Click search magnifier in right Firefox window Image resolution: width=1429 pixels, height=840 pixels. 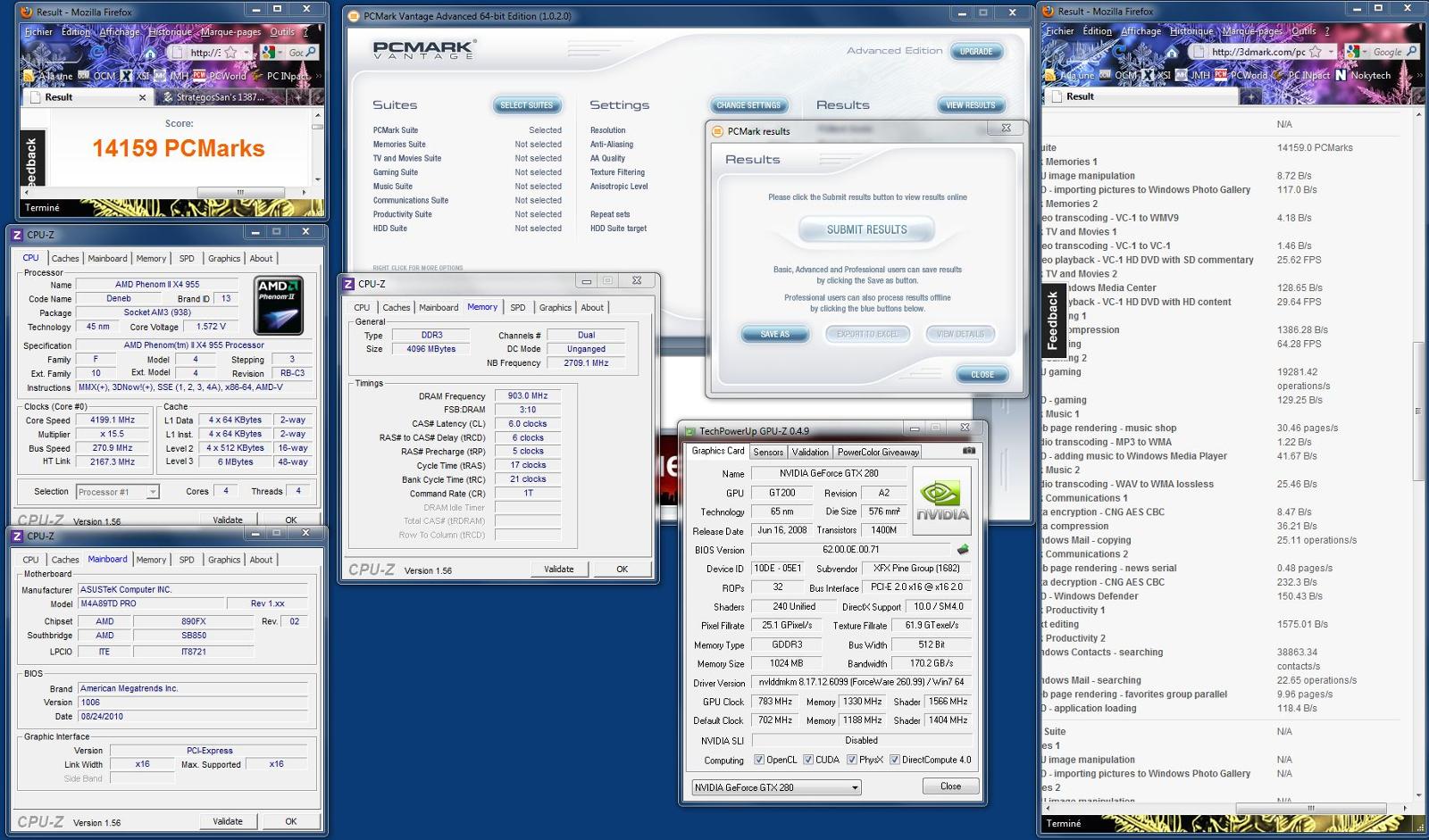[x=1411, y=52]
